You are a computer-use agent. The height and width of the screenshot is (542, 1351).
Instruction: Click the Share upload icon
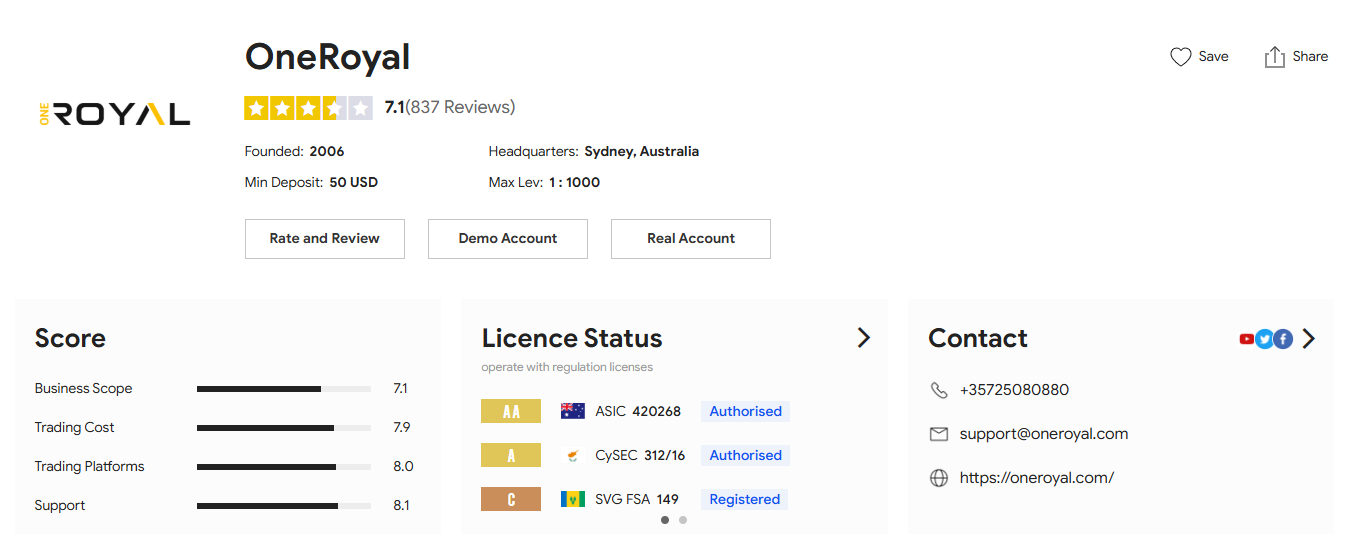pyautogui.click(x=1274, y=57)
